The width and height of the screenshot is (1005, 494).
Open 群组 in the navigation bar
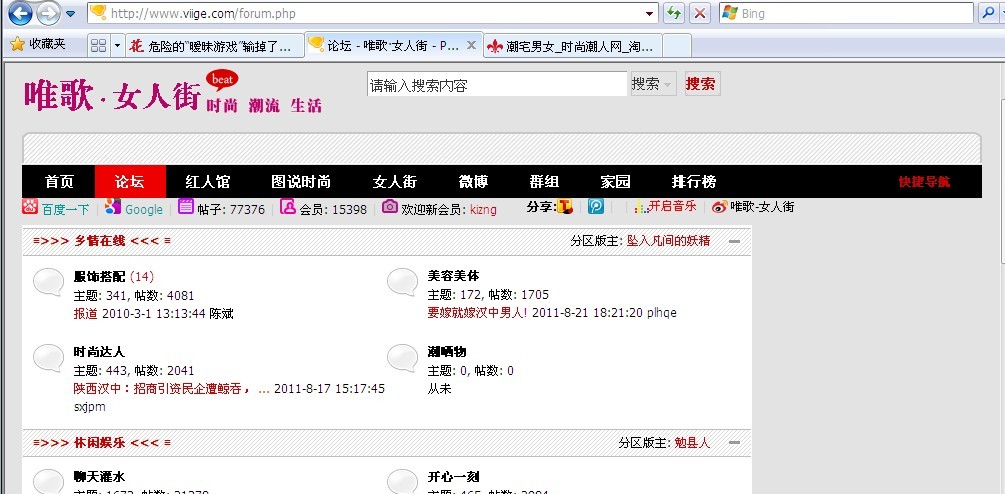[x=544, y=182]
